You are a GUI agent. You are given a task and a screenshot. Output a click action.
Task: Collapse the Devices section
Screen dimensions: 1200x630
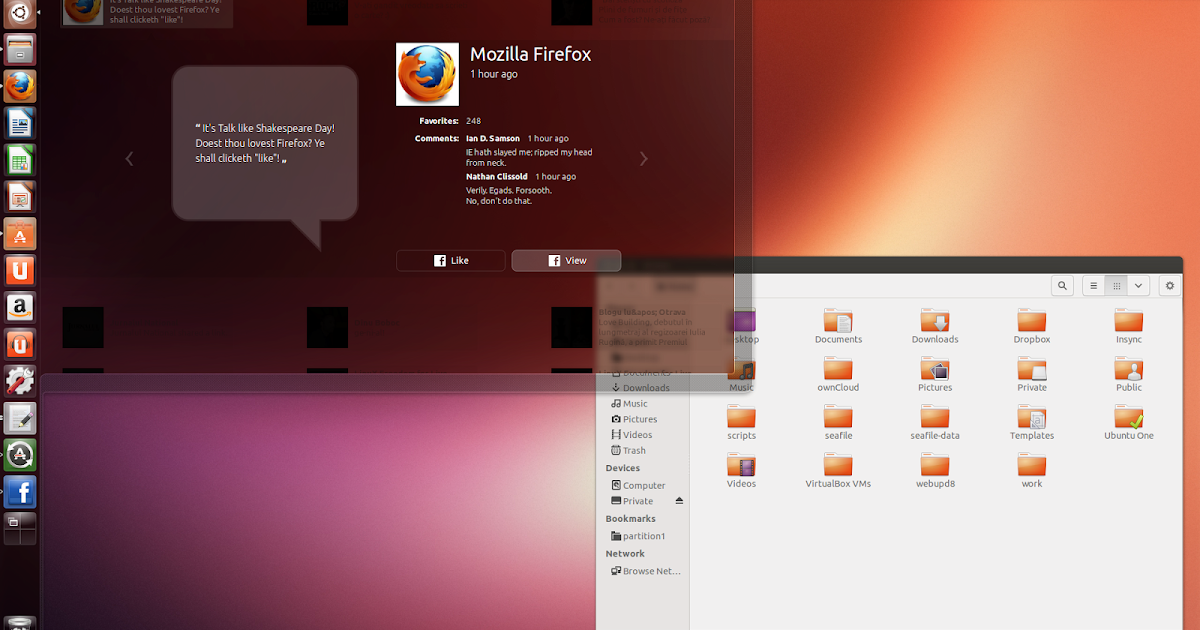coord(623,467)
